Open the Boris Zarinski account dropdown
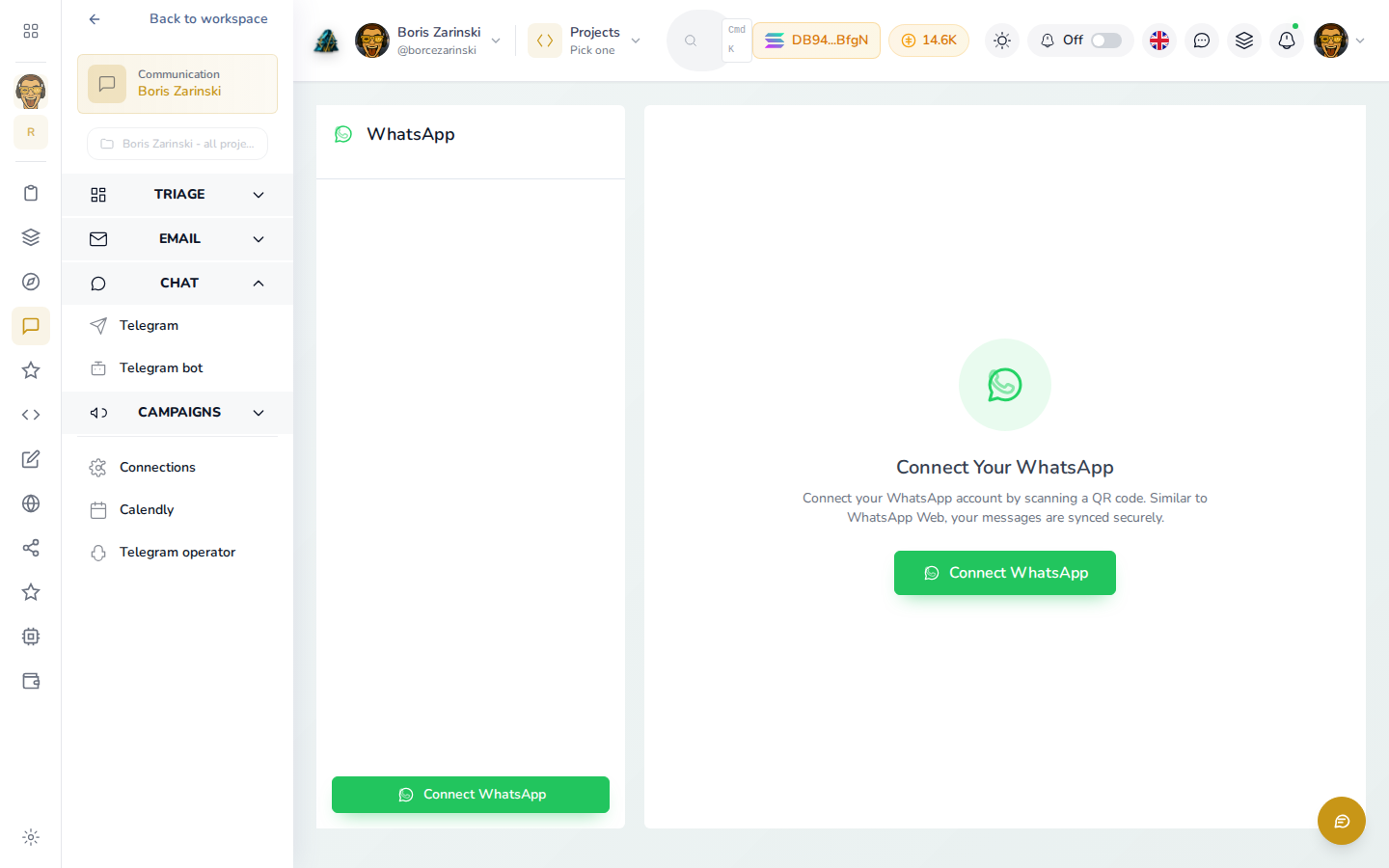1389x868 pixels. (x=428, y=41)
